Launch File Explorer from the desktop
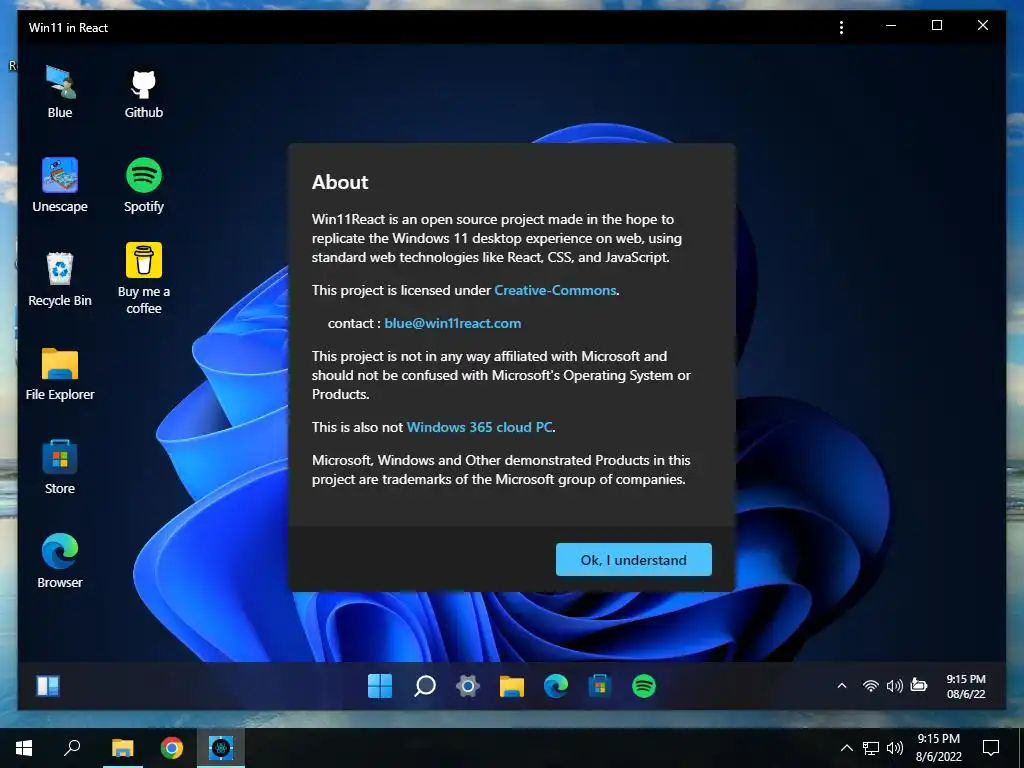1024x768 pixels. 60,374
